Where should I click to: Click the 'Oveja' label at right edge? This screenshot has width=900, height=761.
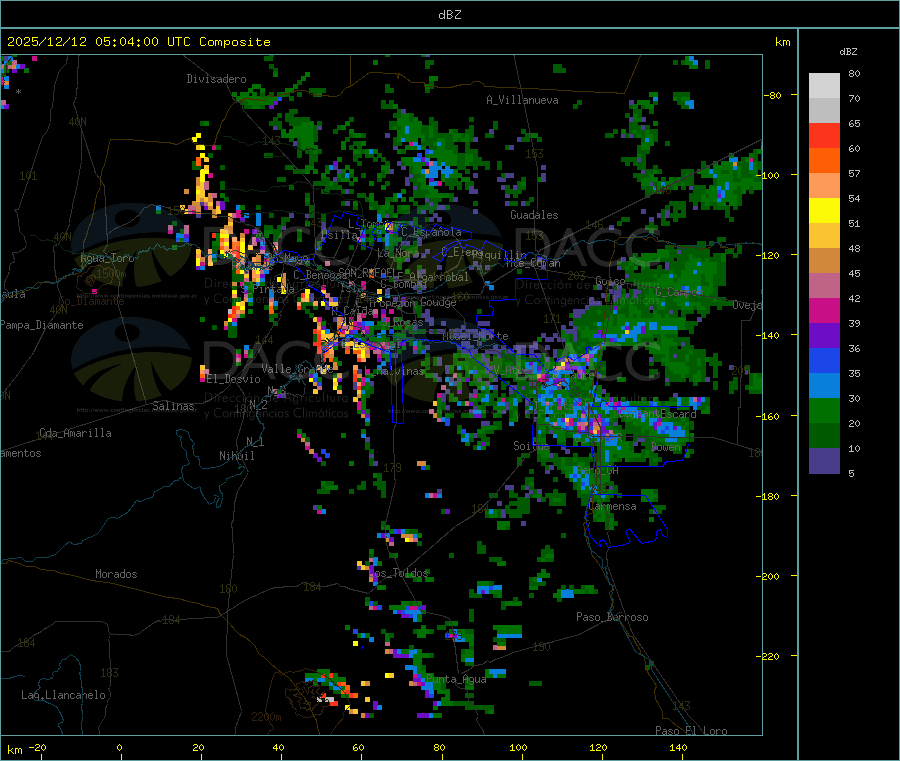[747, 305]
